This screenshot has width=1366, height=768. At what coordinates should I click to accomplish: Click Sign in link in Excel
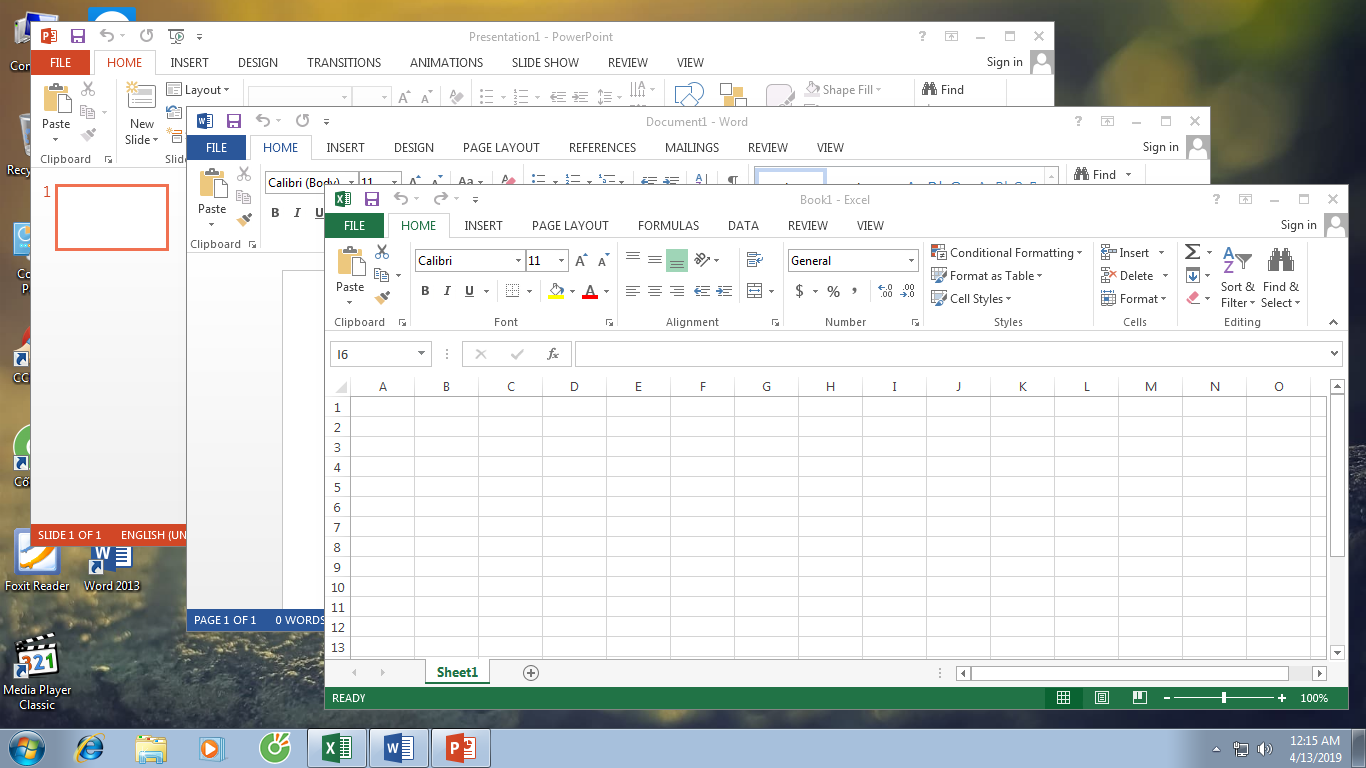pos(1298,225)
